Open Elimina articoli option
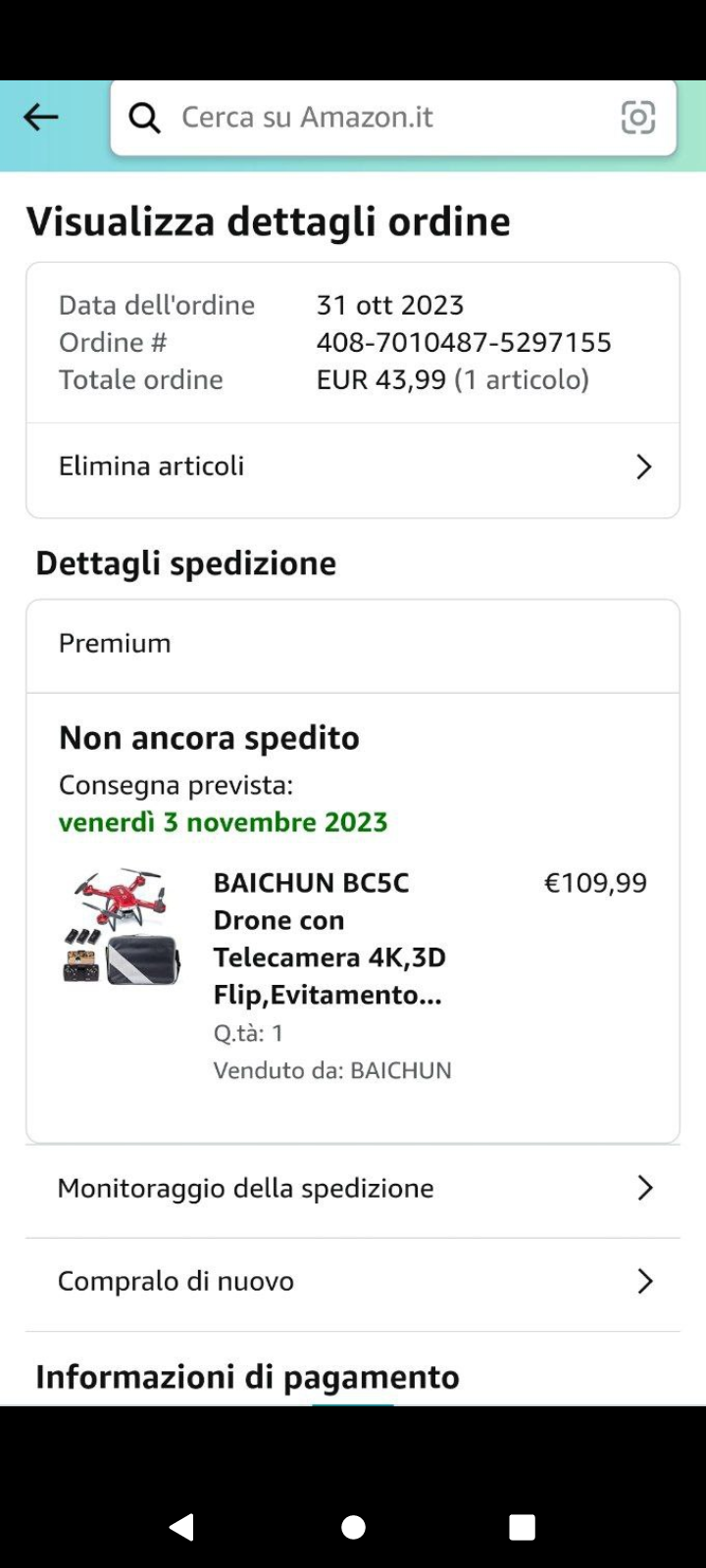The image size is (706, 1568). [152, 466]
